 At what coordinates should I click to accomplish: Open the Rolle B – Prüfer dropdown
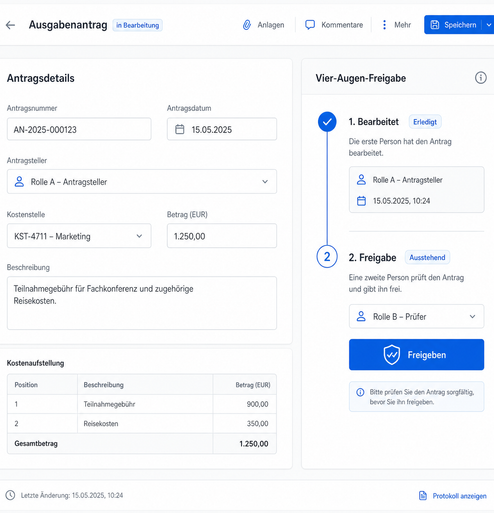pyautogui.click(x=416, y=316)
